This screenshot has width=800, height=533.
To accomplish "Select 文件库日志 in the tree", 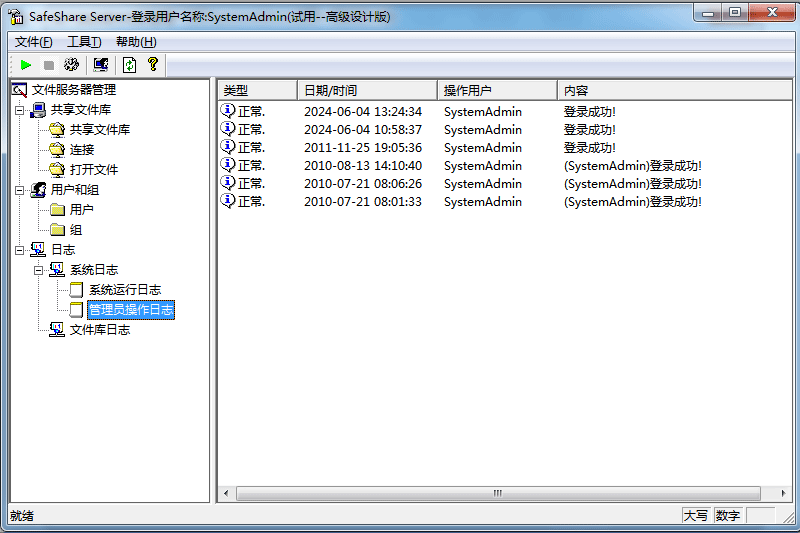I will pos(100,330).
